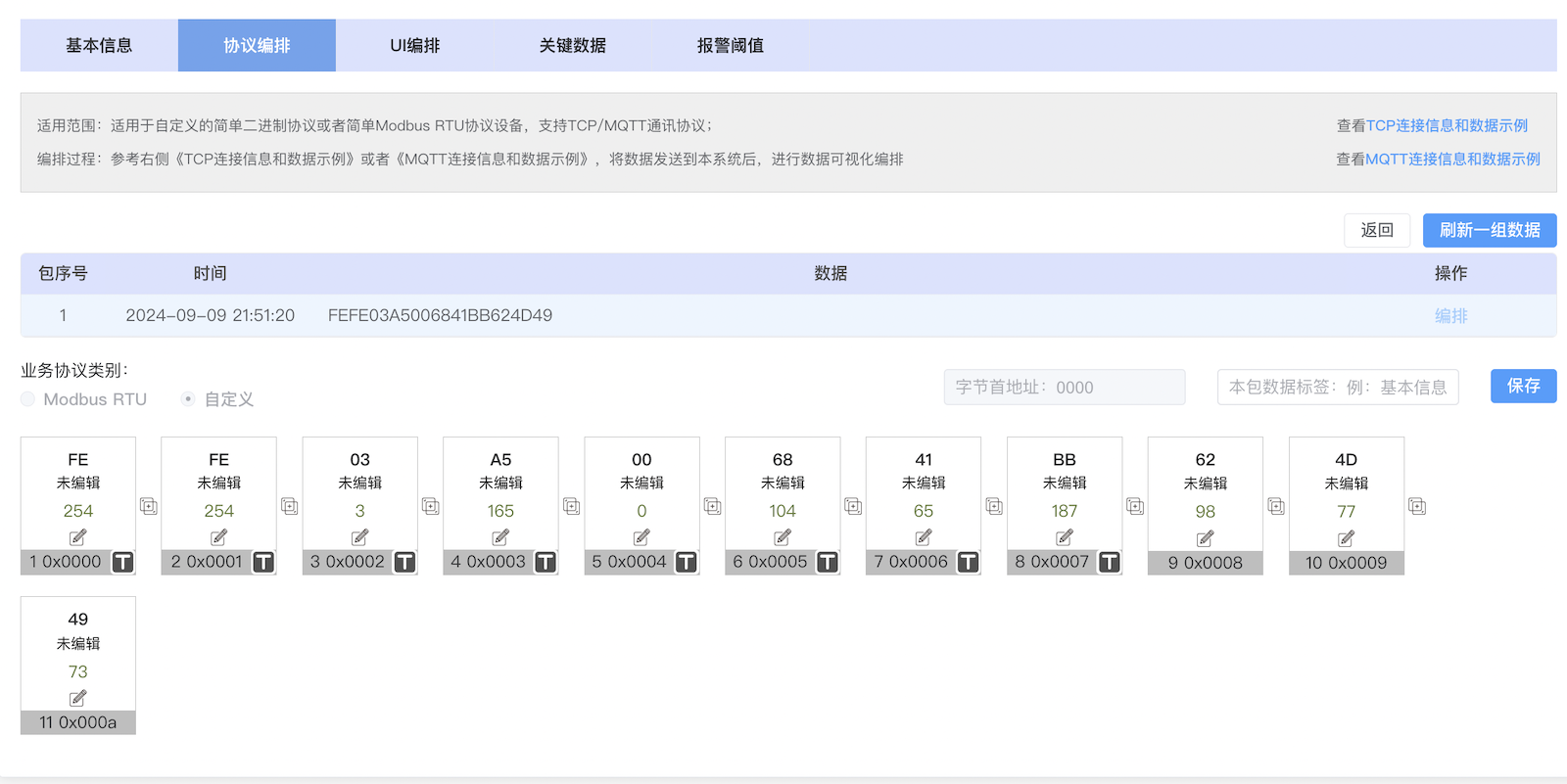Click decimal value 254 on card 0x0000
The width and height of the screenshot is (1567, 784).
click(x=78, y=511)
